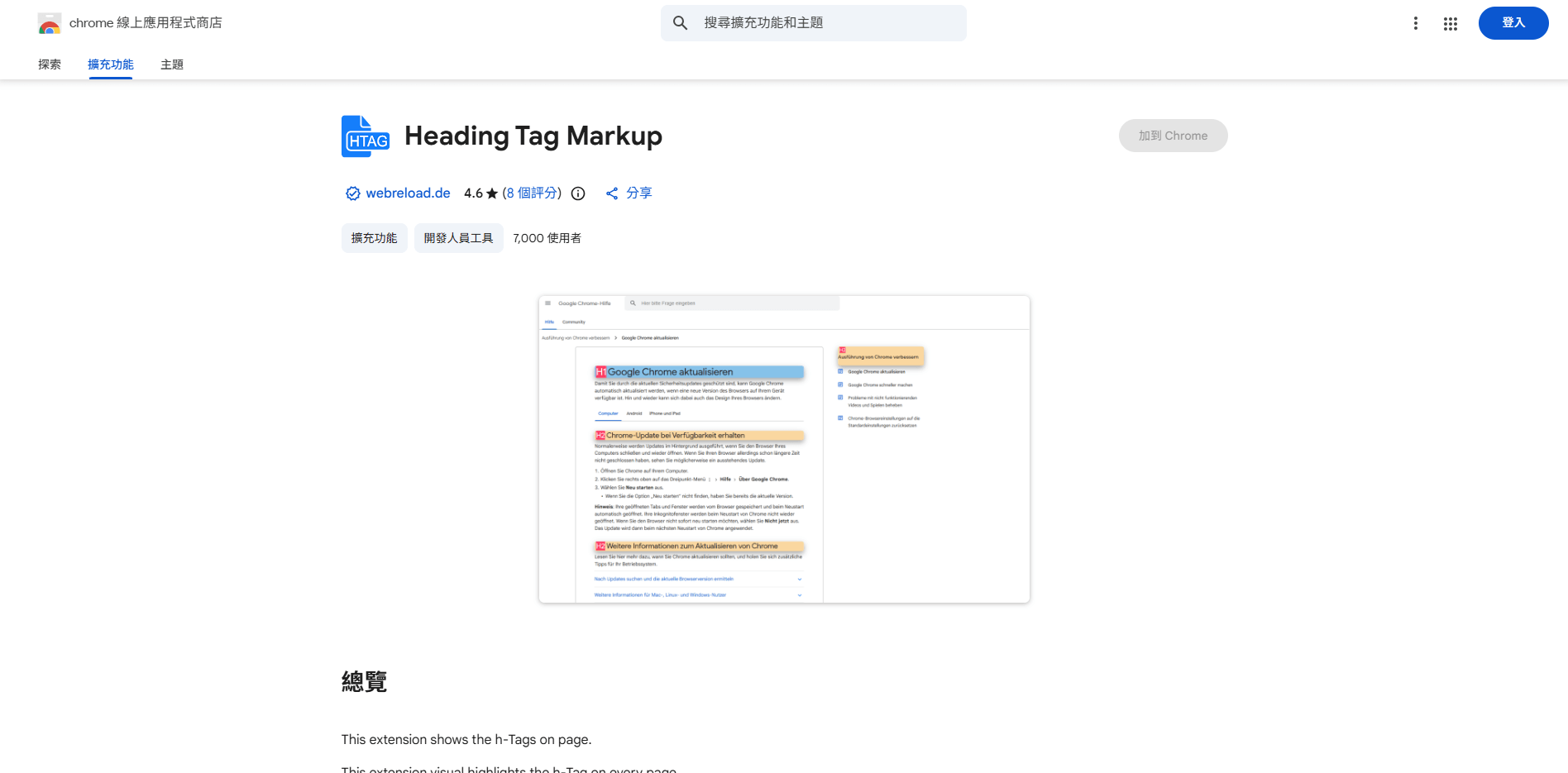Open the 擴充功能 tab in navigation
Viewport: 1568px width, 773px height.
pos(111,64)
